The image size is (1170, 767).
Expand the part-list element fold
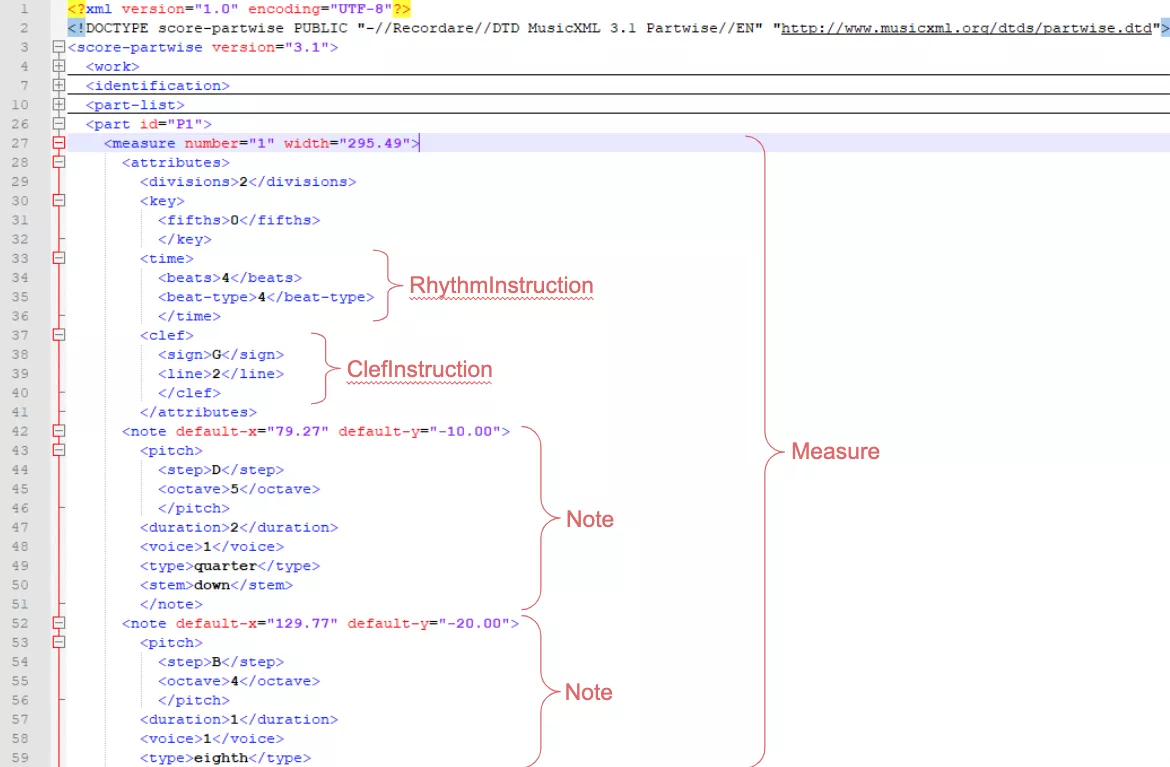pos(58,104)
